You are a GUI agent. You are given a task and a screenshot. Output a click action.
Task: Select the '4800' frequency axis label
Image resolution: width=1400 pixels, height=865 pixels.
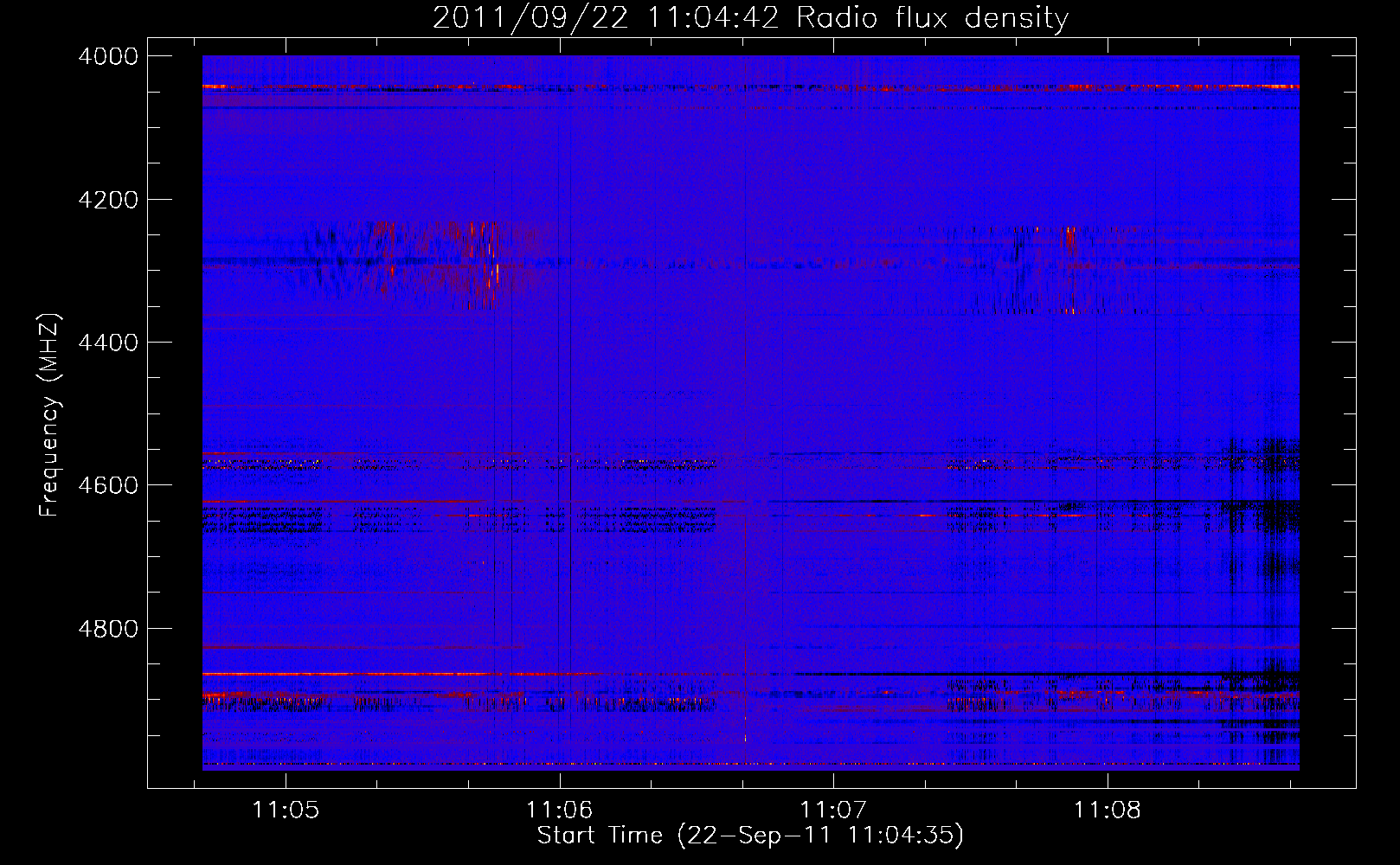click(108, 629)
